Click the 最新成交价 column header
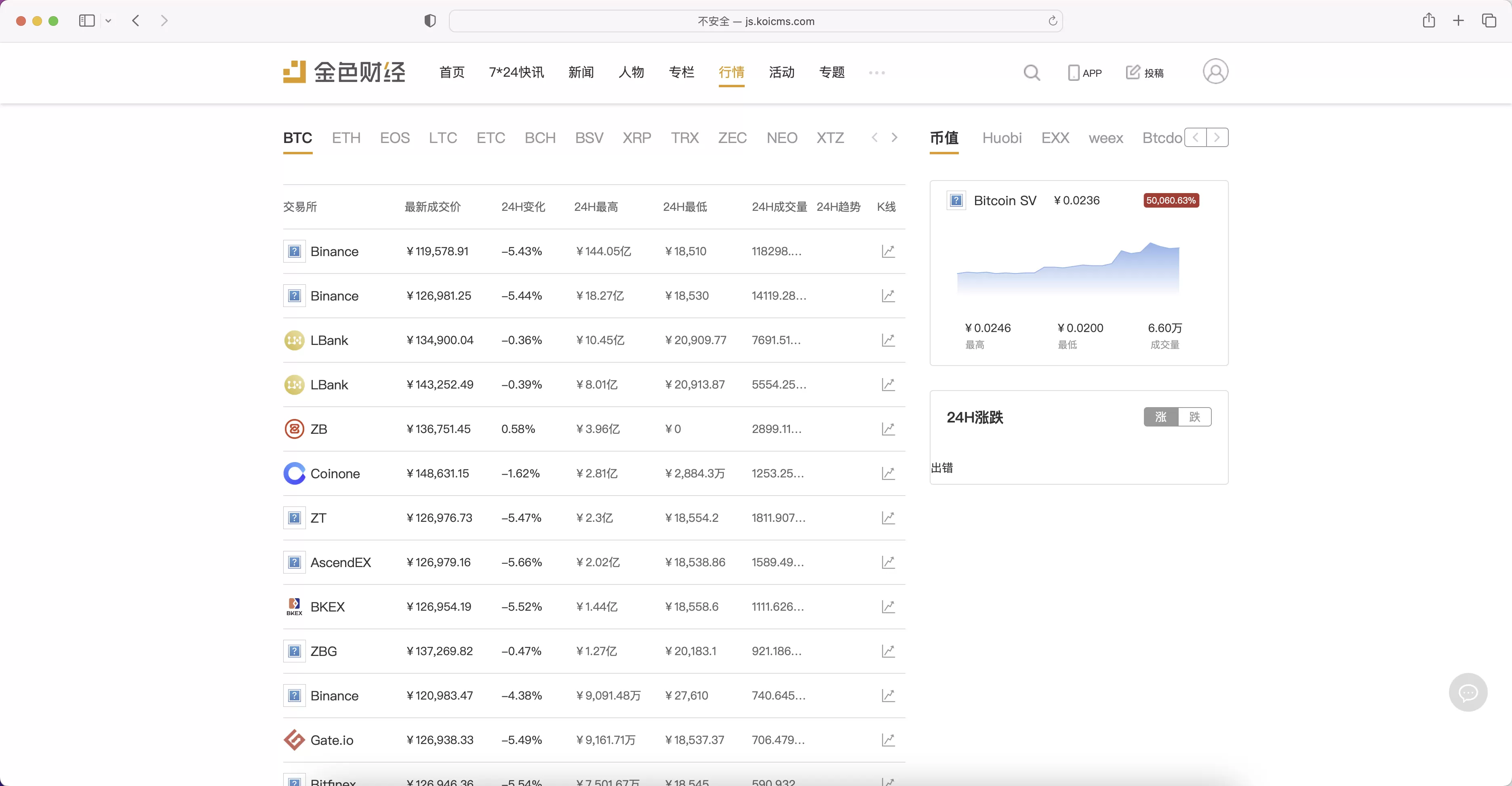Image resolution: width=1512 pixels, height=786 pixels. (x=433, y=206)
